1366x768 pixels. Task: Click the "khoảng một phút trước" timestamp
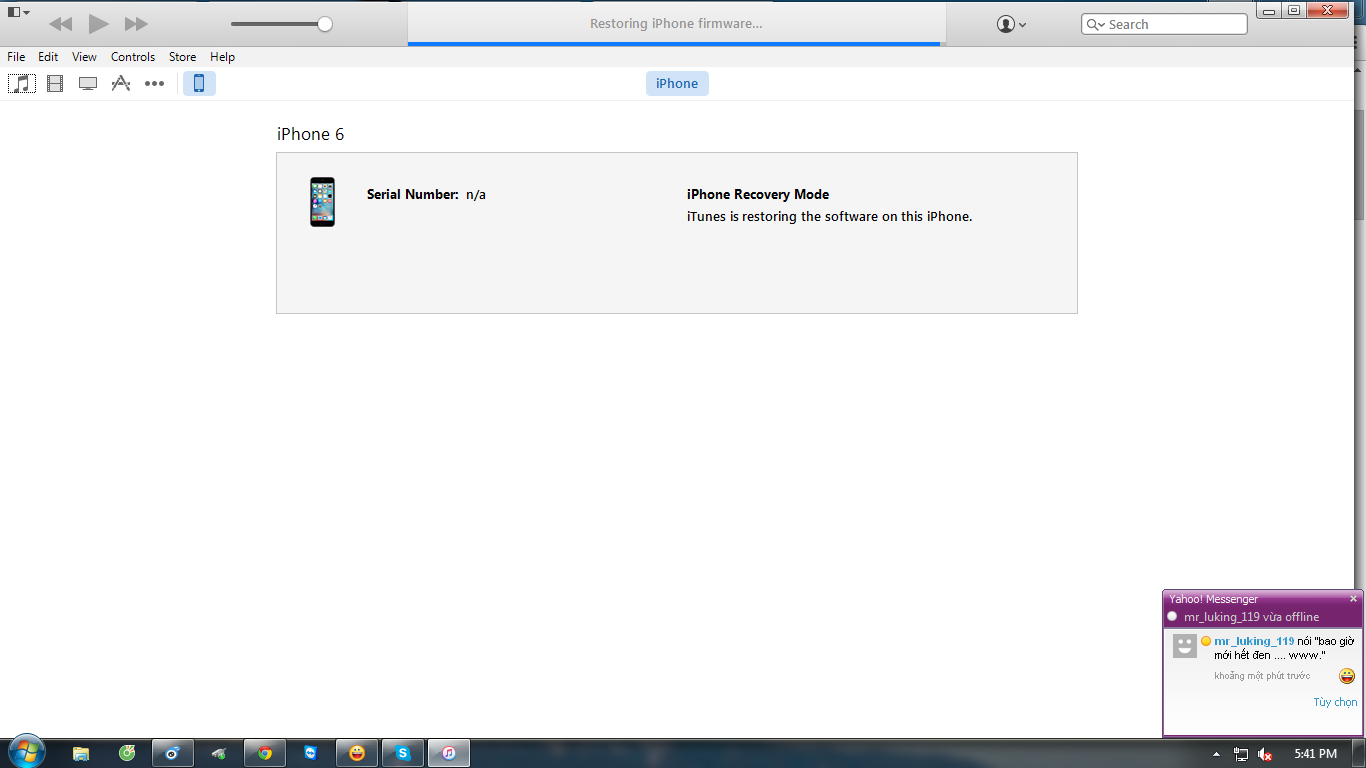point(1262,676)
